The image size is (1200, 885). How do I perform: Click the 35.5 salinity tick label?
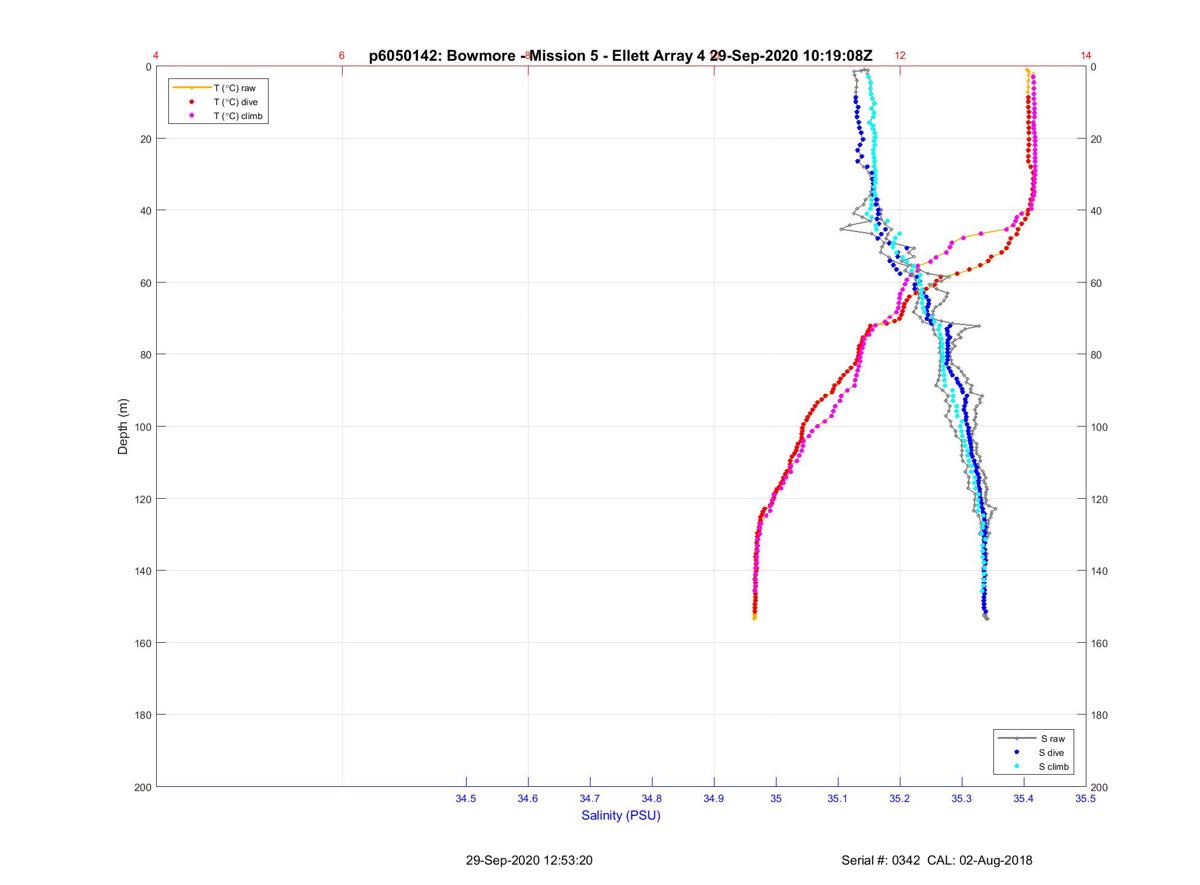pyautogui.click(x=1086, y=799)
